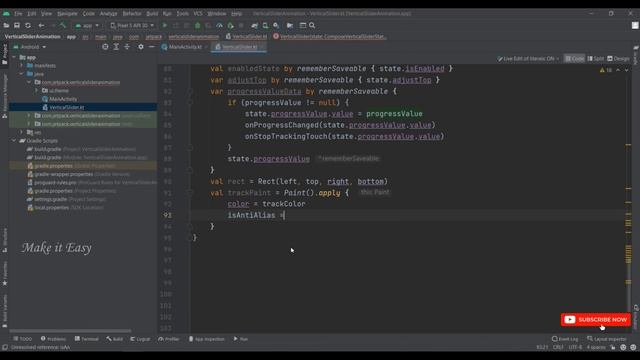Image resolution: width=640 pixels, height=360 pixels.
Task: Open the Navigate menu
Action: [67, 13]
